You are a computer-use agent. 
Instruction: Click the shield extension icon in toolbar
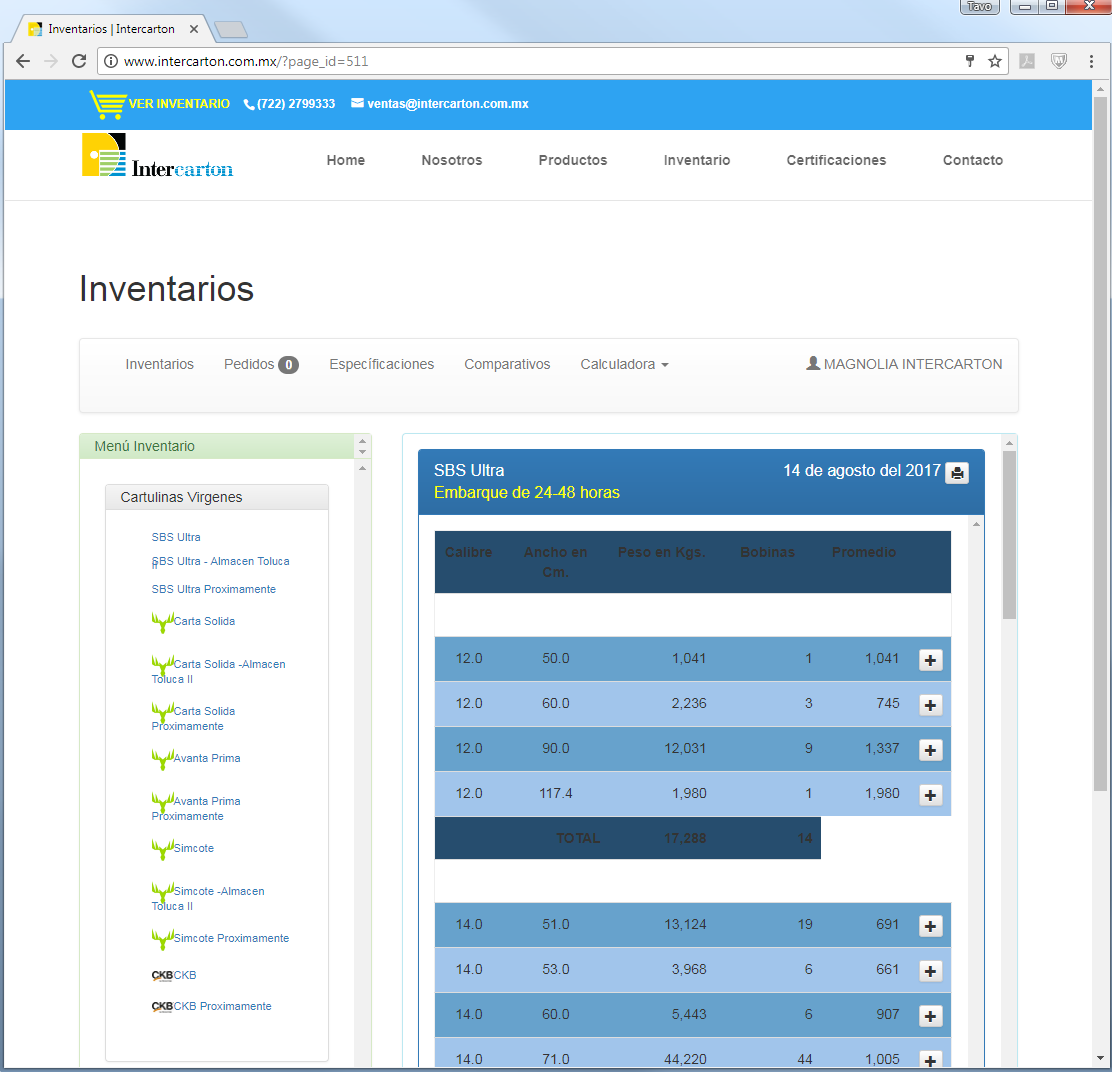click(x=1058, y=61)
